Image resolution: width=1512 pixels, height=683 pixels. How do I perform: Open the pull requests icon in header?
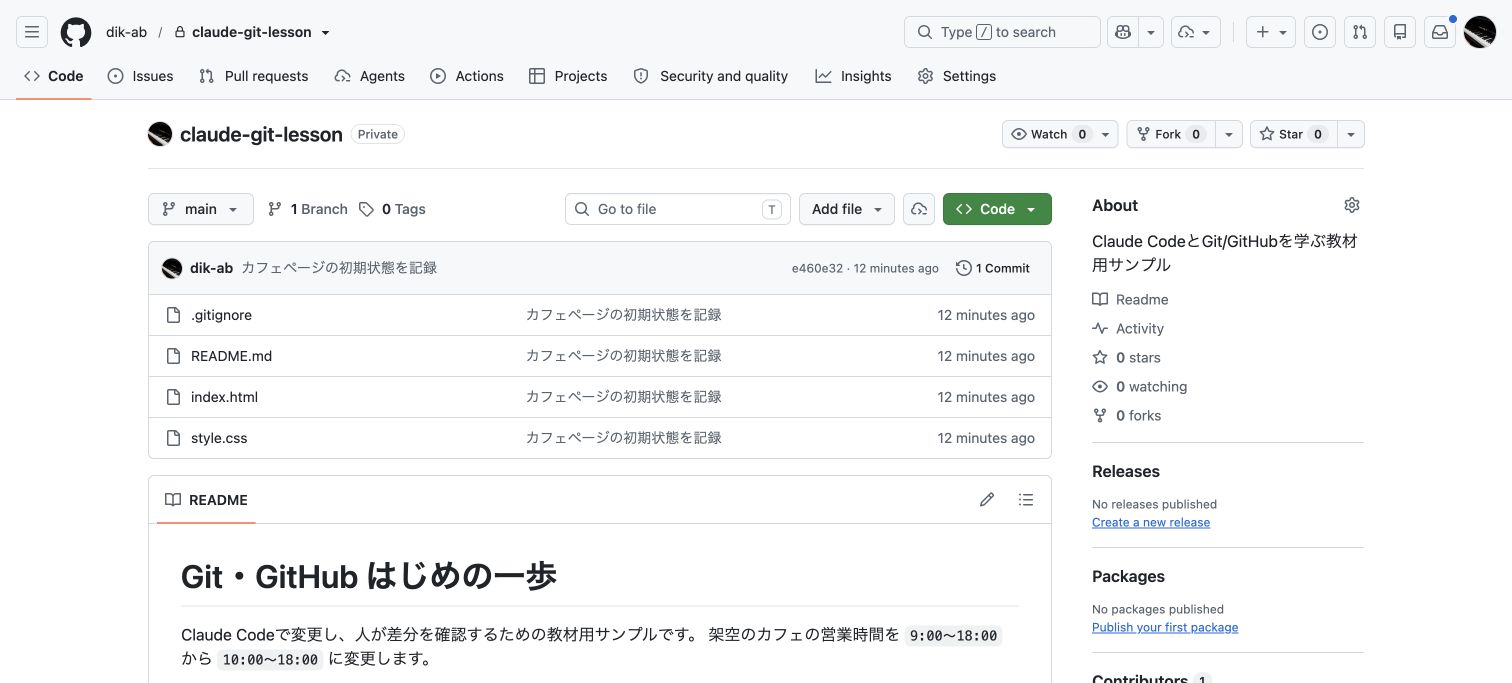pyautogui.click(x=1360, y=32)
